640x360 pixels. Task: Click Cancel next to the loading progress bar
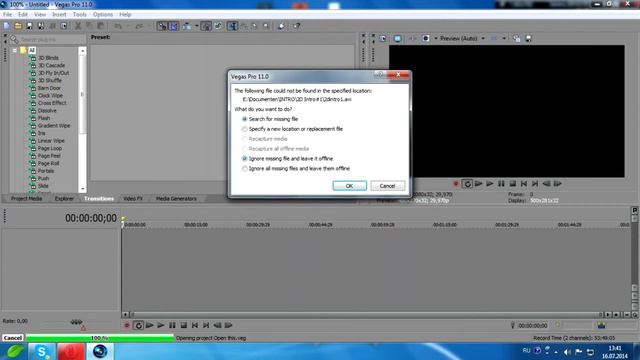[x=13, y=338]
